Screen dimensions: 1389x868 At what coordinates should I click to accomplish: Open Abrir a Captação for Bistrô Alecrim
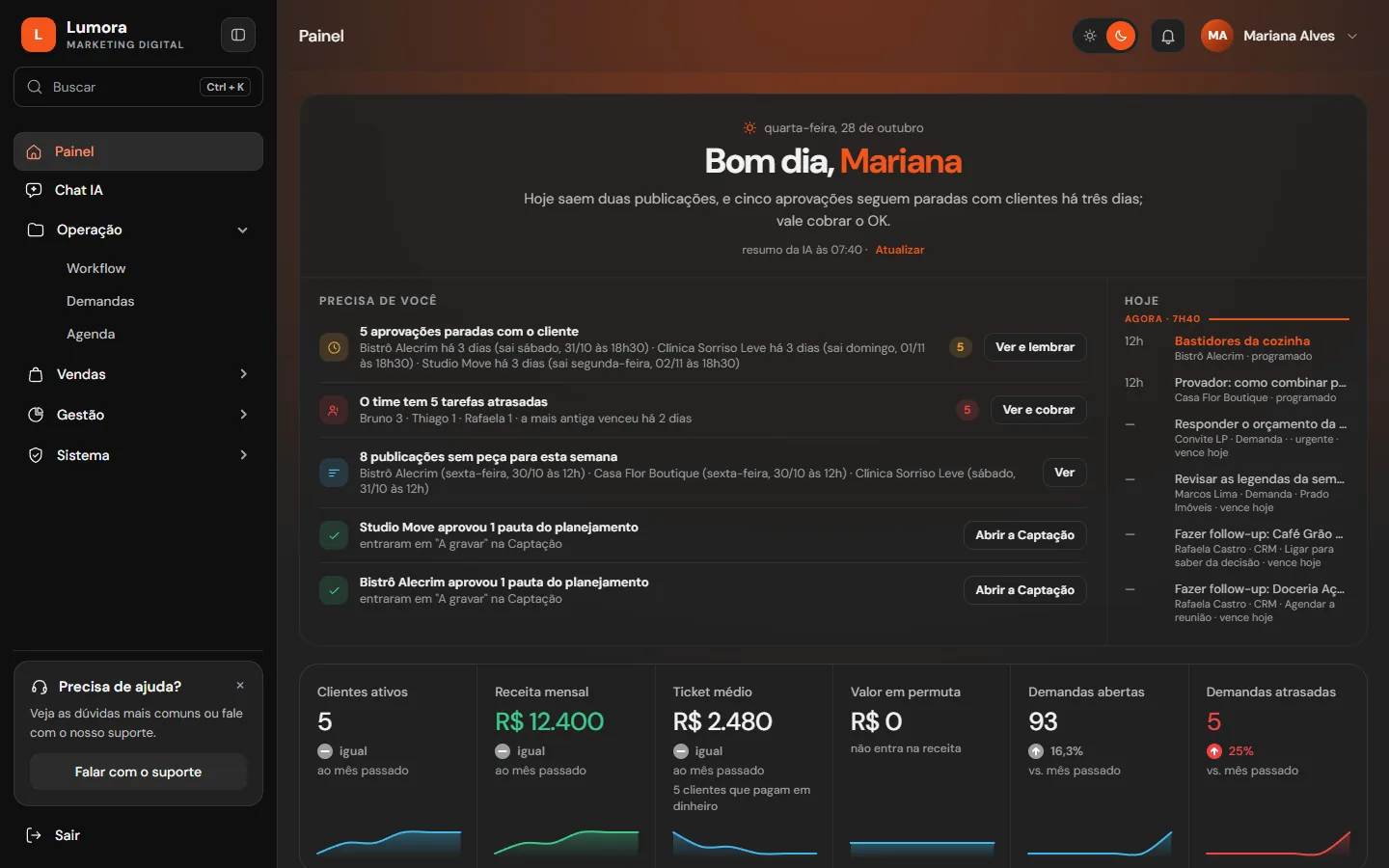[1025, 590]
